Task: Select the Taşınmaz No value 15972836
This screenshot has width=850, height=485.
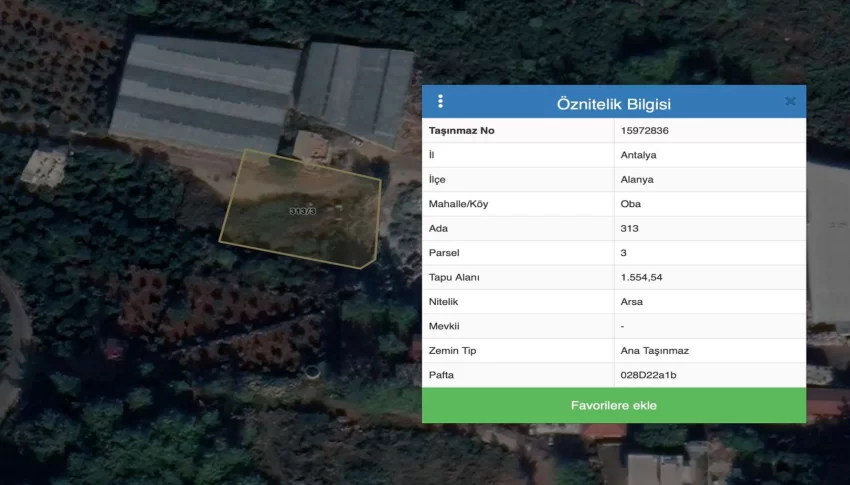Action: pos(645,131)
